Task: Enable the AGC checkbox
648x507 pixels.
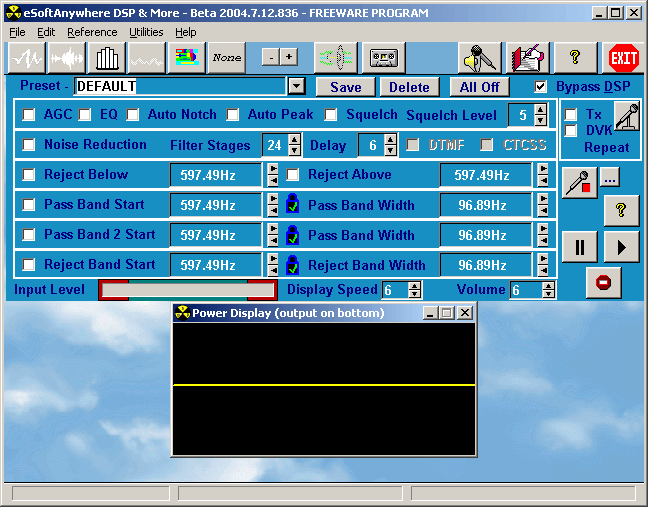Action: pyautogui.click(x=29, y=115)
